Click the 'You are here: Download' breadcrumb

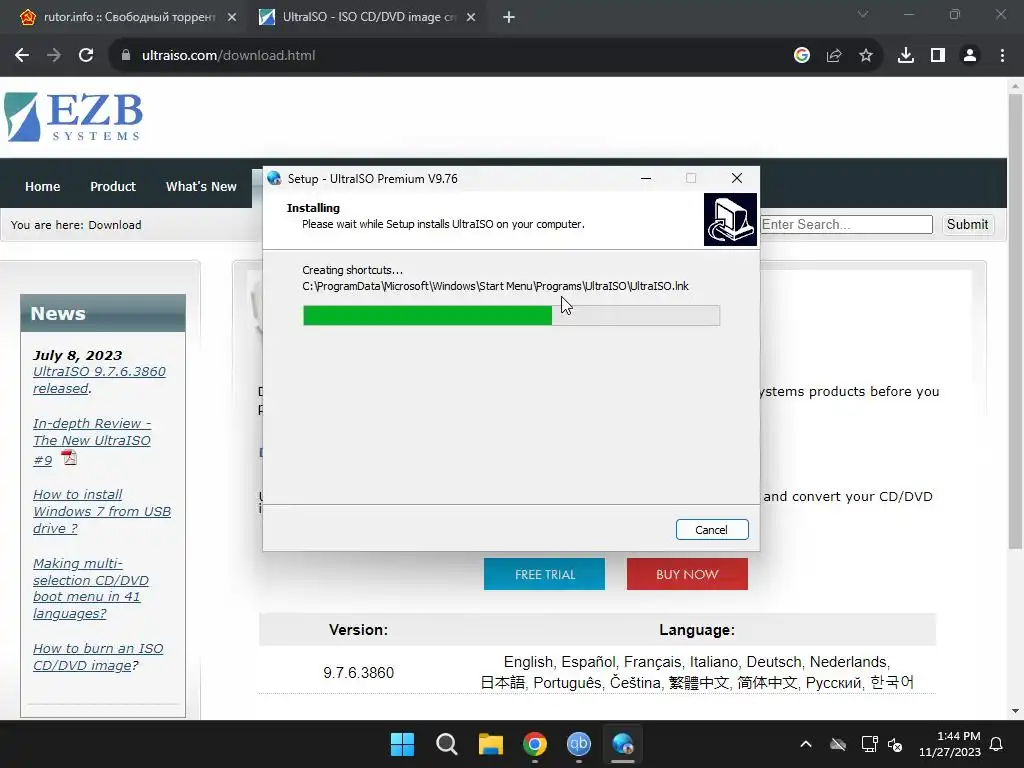[76, 225]
